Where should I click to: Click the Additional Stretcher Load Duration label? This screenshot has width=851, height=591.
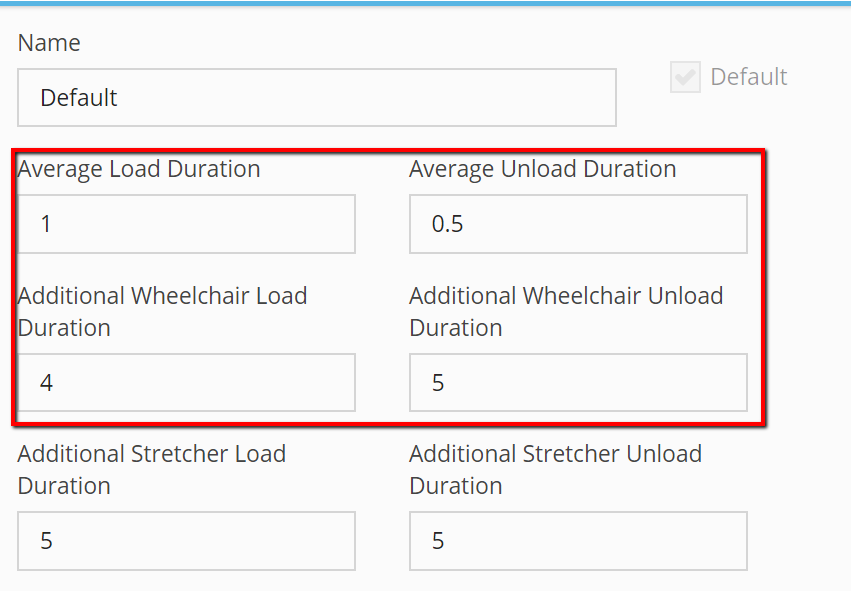click(151, 469)
